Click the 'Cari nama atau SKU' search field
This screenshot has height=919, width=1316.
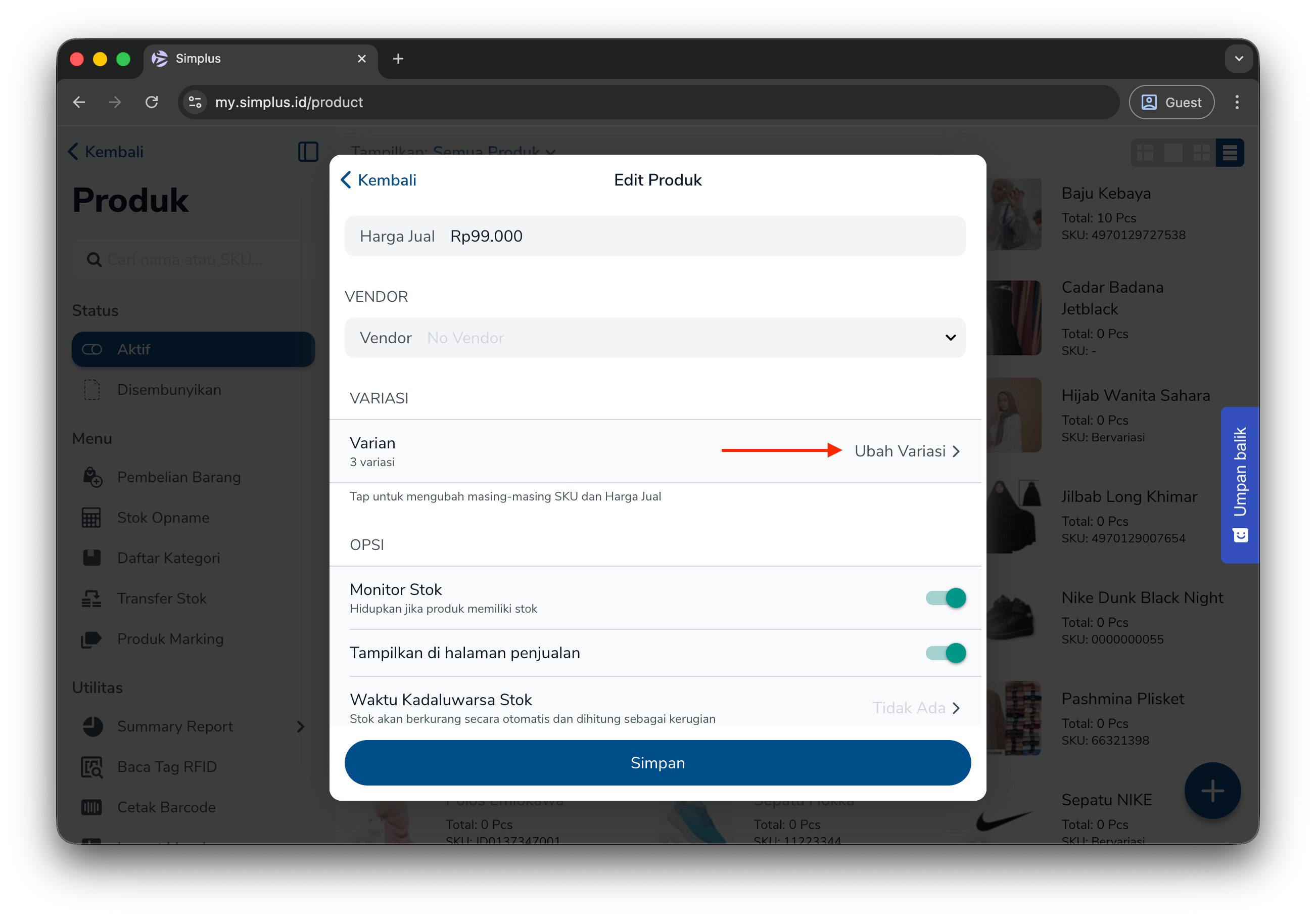(x=193, y=260)
